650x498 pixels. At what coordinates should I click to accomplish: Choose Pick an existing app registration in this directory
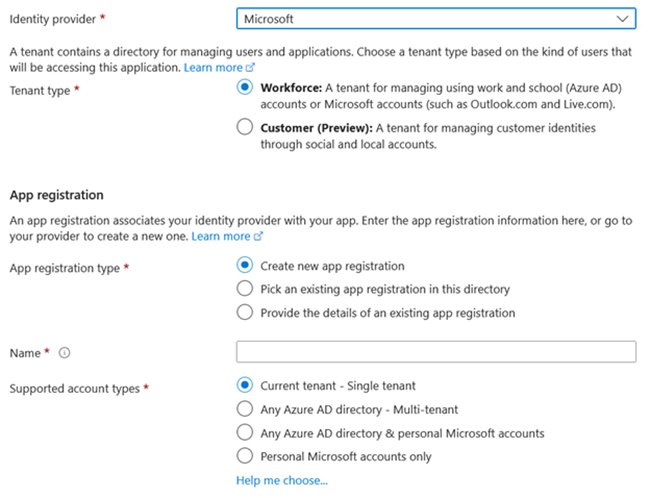tap(244, 289)
